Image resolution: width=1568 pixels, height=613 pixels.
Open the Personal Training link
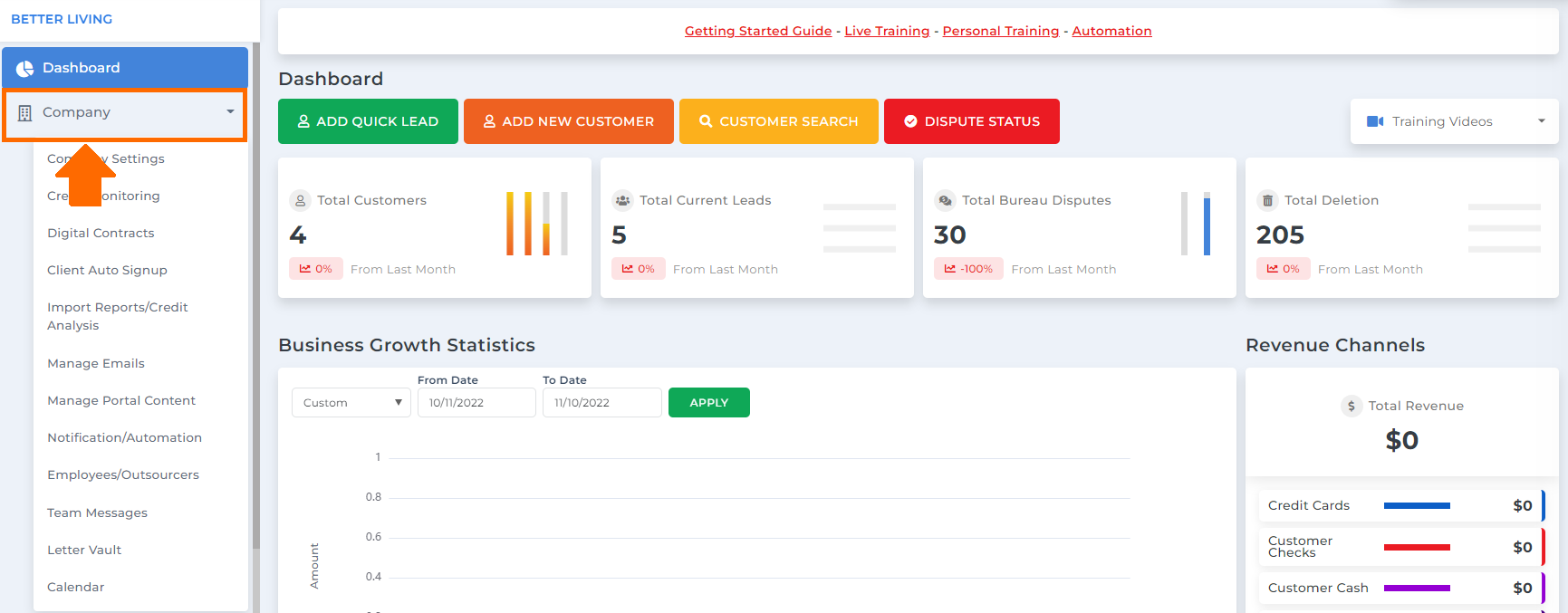click(1001, 31)
